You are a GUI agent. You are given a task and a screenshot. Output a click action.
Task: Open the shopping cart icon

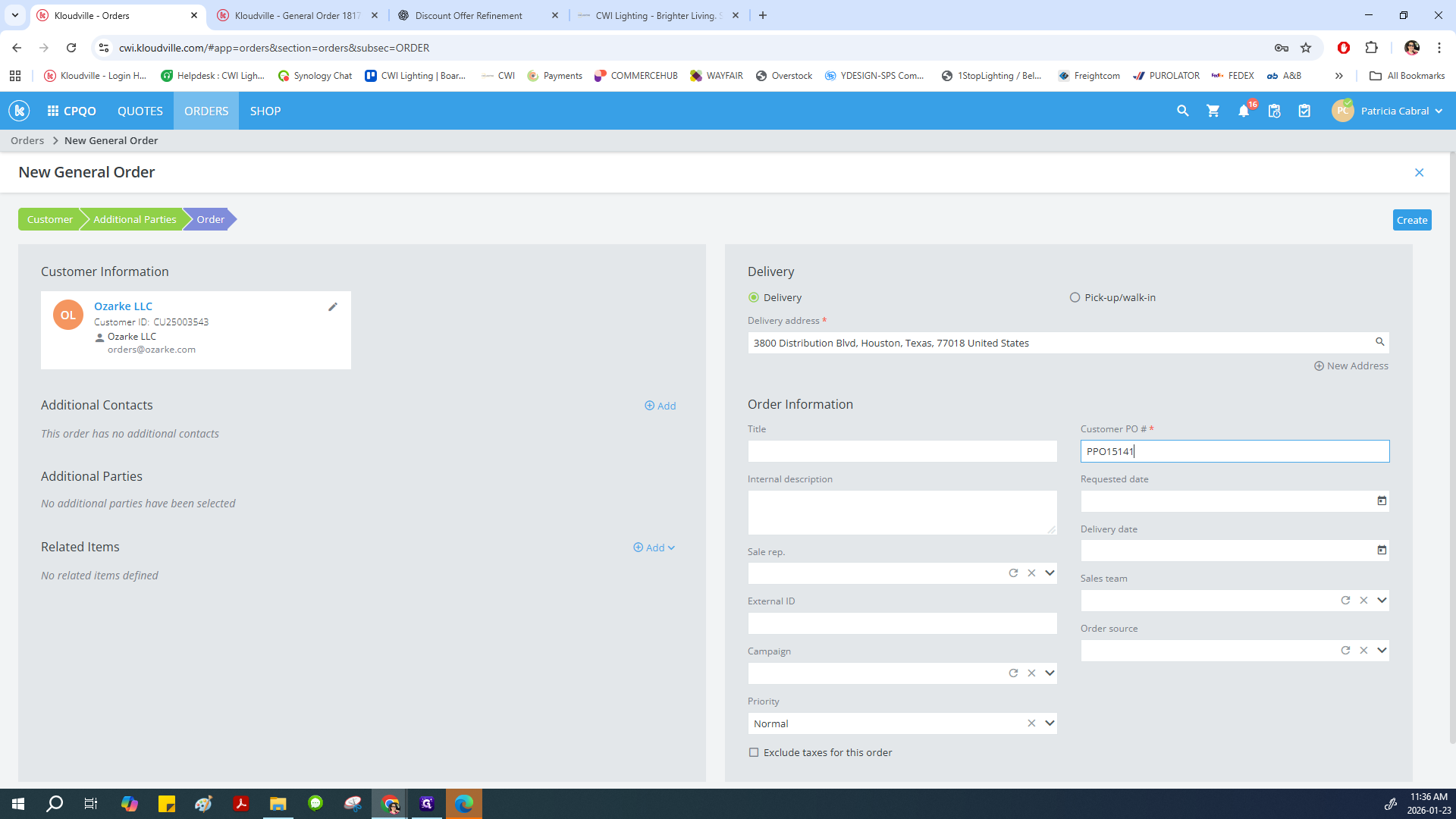[1213, 111]
